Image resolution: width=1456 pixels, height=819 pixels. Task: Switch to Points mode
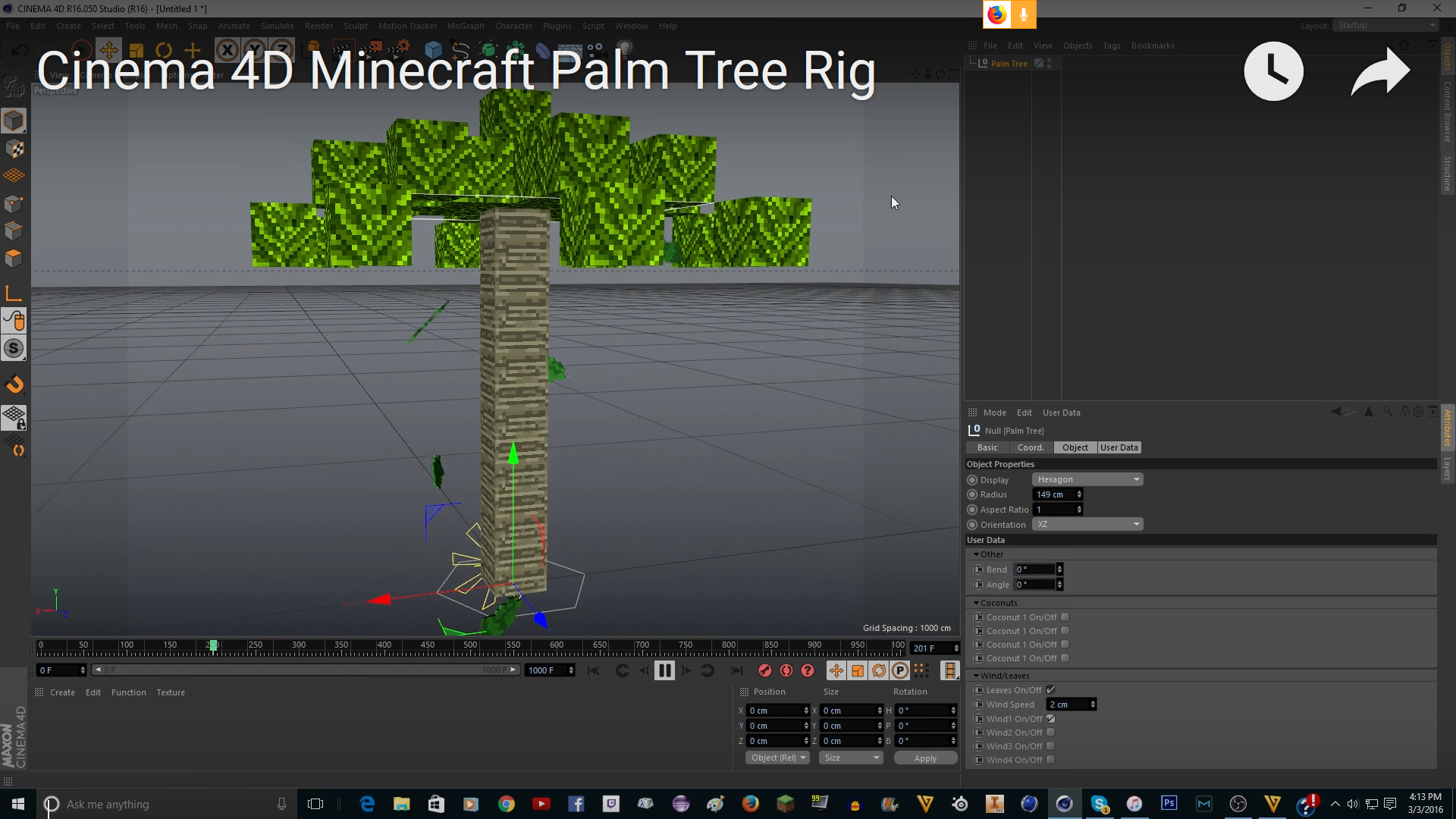[14, 203]
